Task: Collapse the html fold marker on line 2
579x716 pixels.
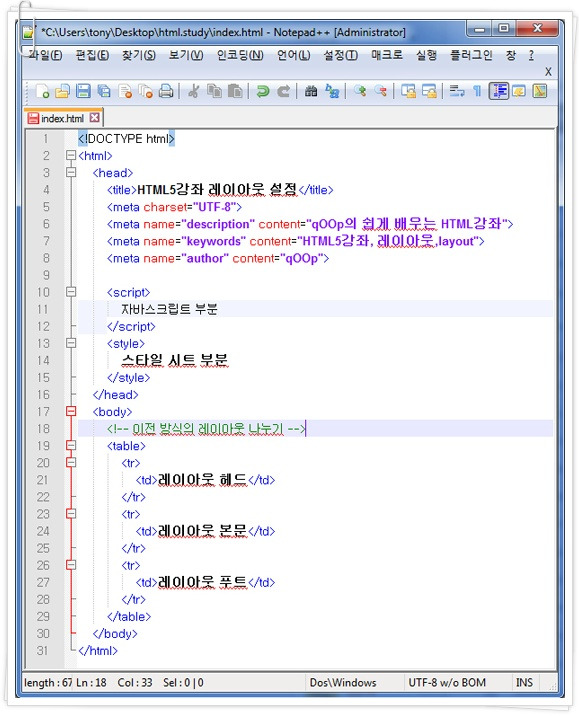Action: click(x=71, y=156)
